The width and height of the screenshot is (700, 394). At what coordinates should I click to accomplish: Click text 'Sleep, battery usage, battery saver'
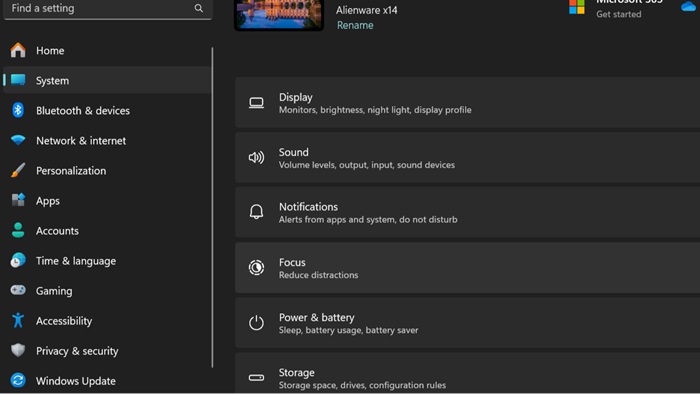click(348, 330)
